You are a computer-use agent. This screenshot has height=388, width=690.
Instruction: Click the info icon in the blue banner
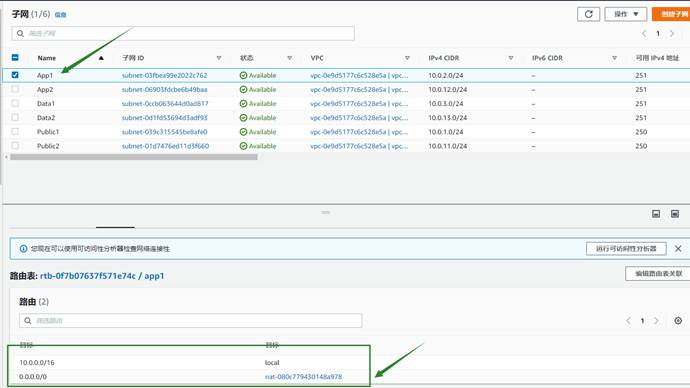(23, 249)
